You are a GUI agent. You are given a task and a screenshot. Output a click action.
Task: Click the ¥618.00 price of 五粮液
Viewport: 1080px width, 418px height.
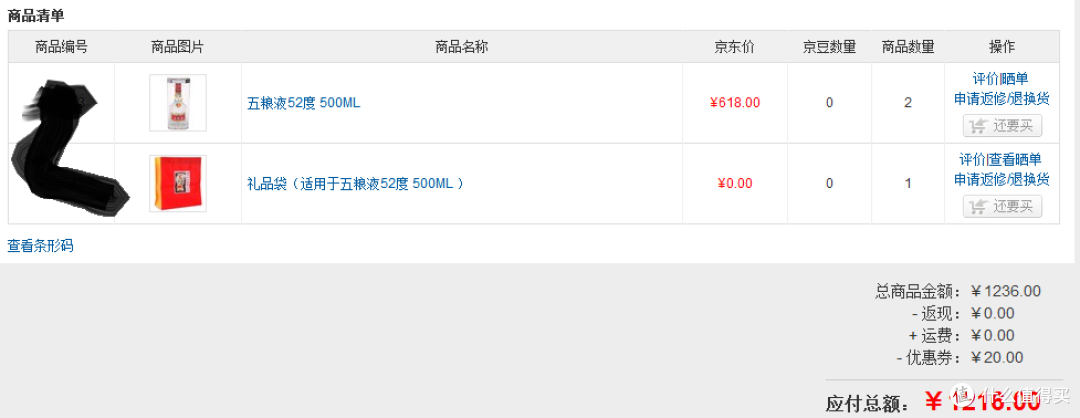(735, 103)
